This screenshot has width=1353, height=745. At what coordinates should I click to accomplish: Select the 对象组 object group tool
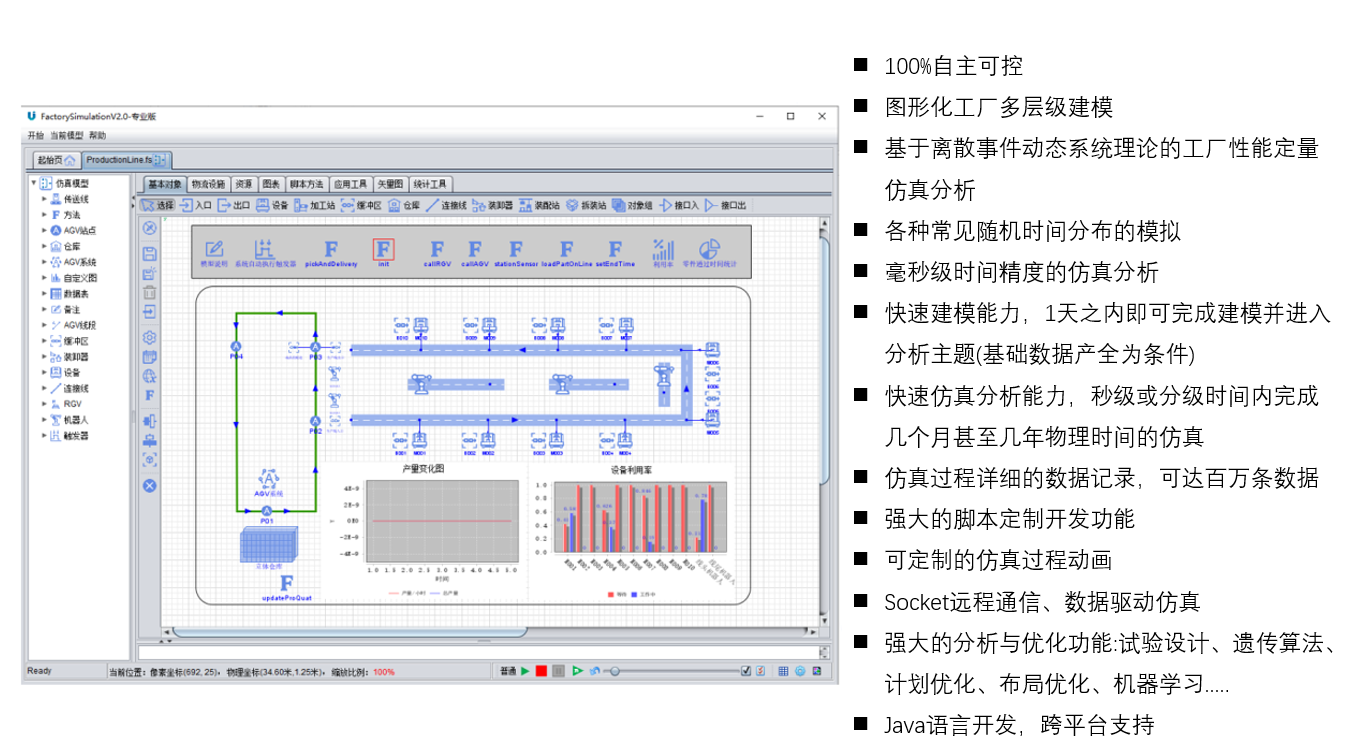pos(632,205)
